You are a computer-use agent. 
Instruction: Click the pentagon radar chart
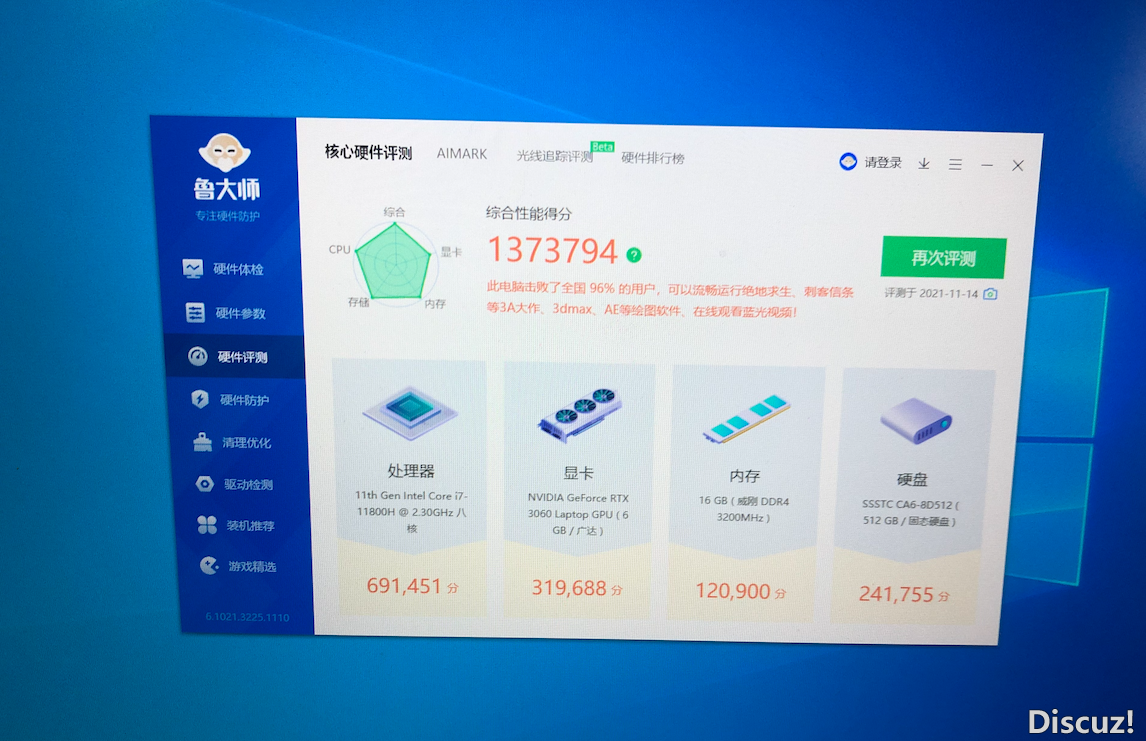(x=394, y=261)
